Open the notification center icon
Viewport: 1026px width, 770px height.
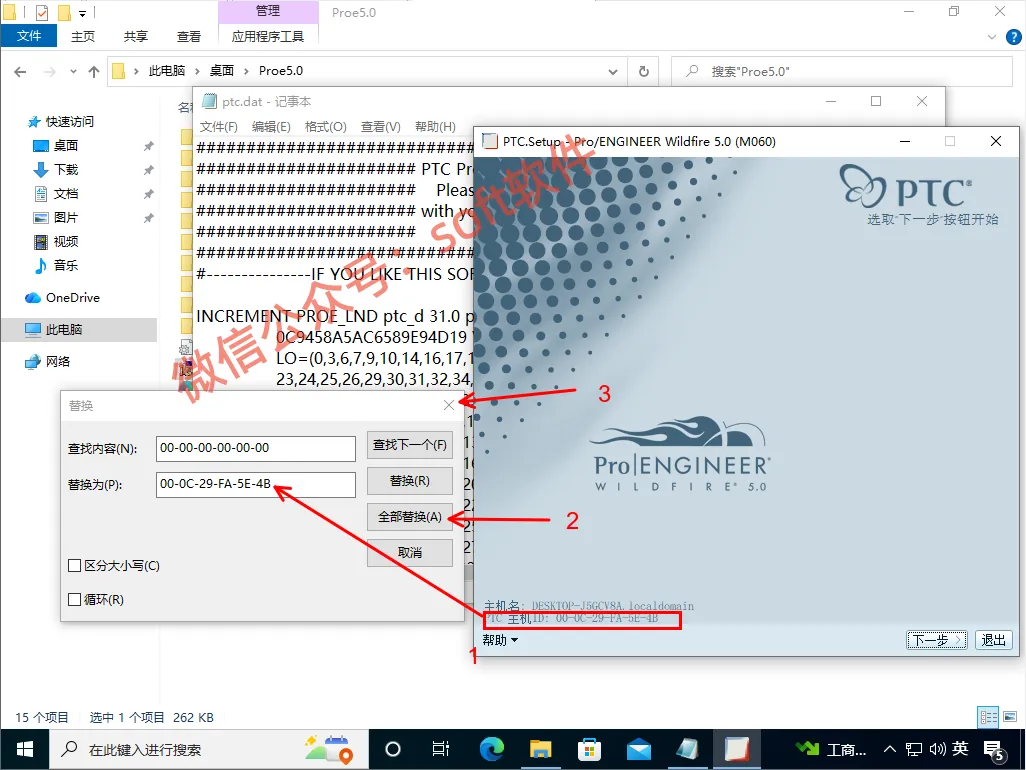(995, 750)
